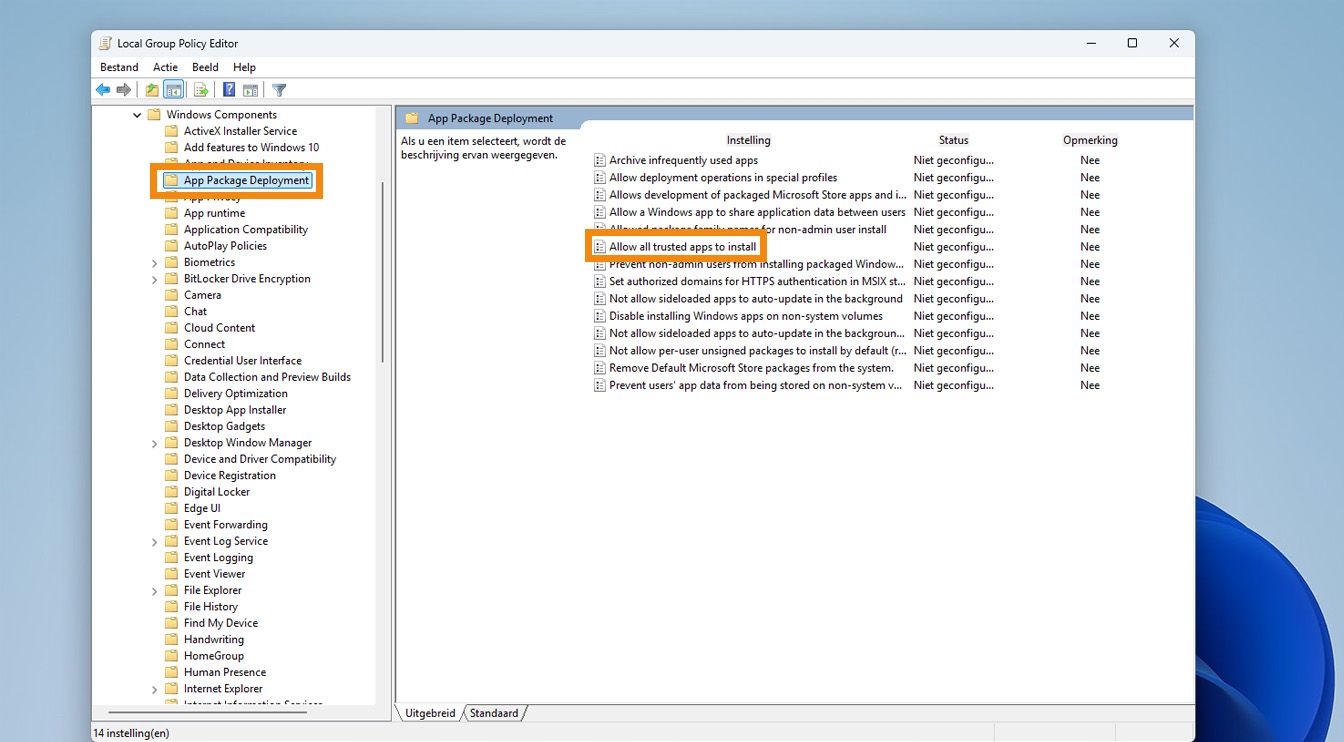Image resolution: width=1344 pixels, height=742 pixels.
Task: Expand the File Explorer tree node
Action: click(x=154, y=591)
